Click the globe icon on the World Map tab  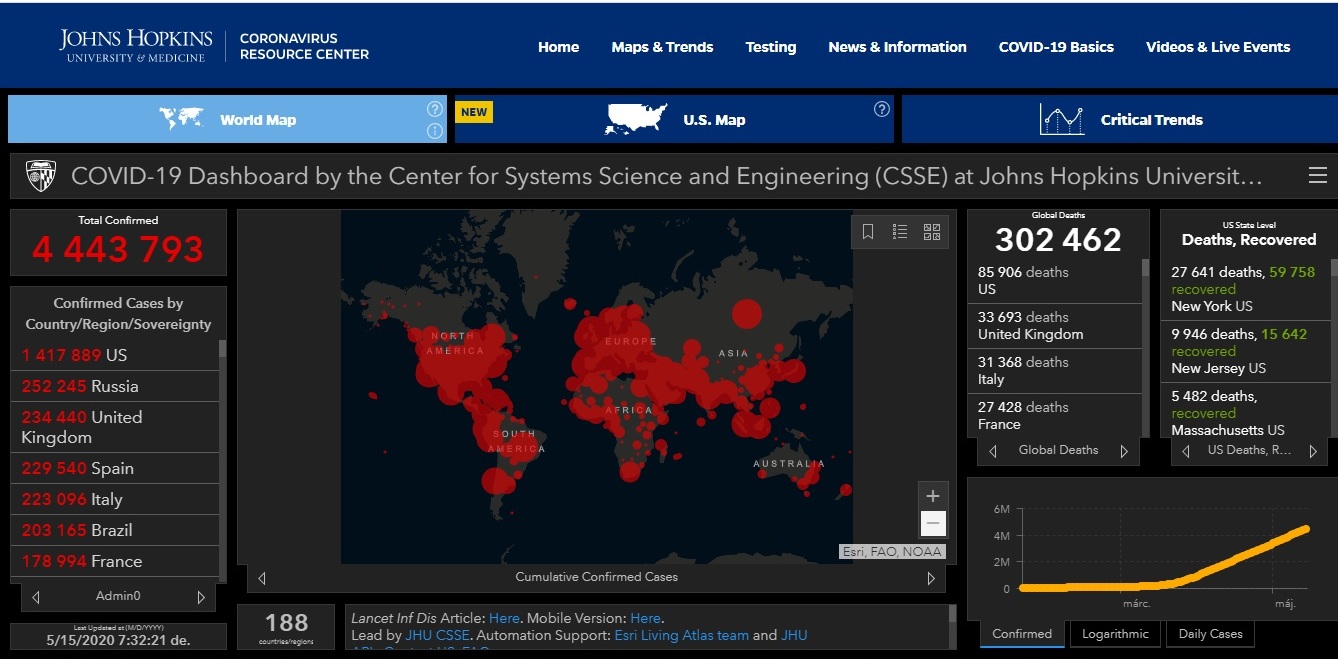[x=181, y=118]
